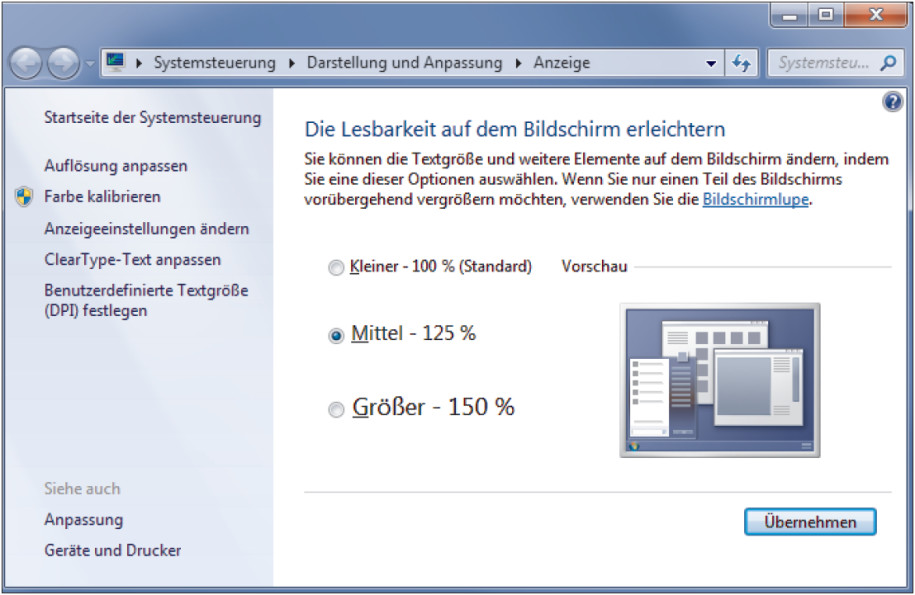Refresh the page with the refresh icon
915x595 pixels.
tap(741, 63)
